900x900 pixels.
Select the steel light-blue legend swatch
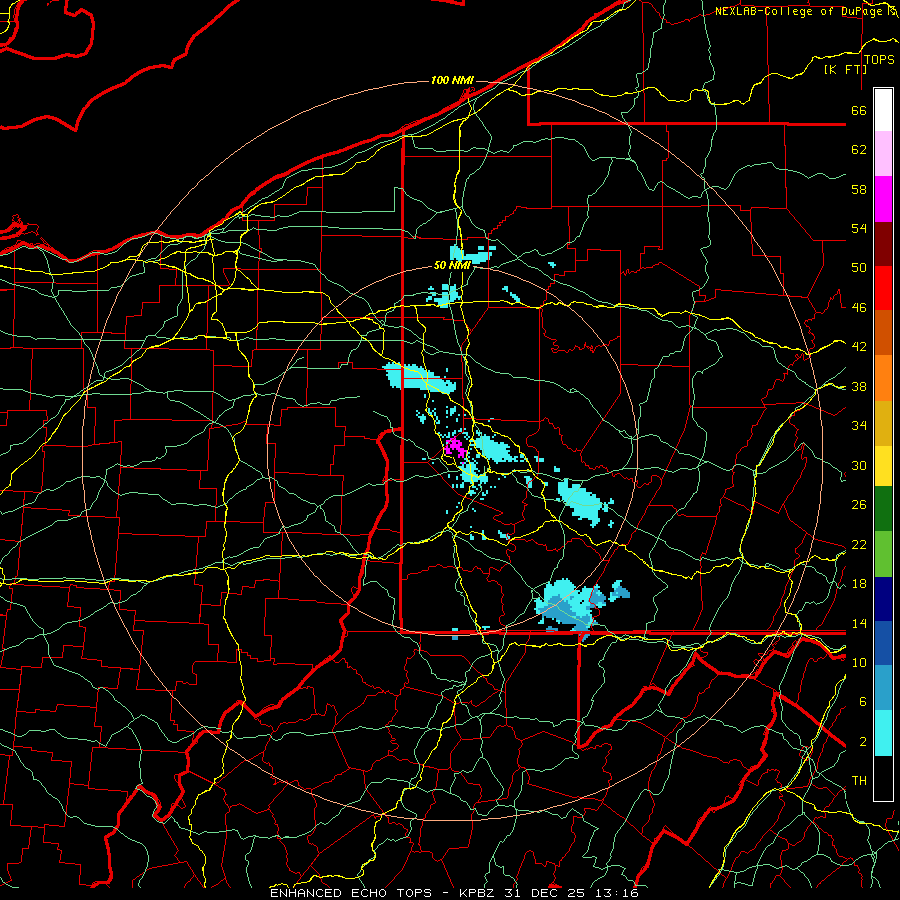[883, 688]
